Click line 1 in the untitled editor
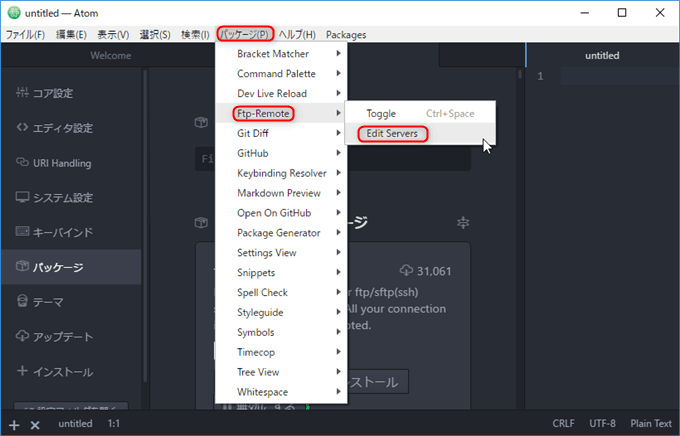The width and height of the screenshot is (680, 436). click(620, 76)
